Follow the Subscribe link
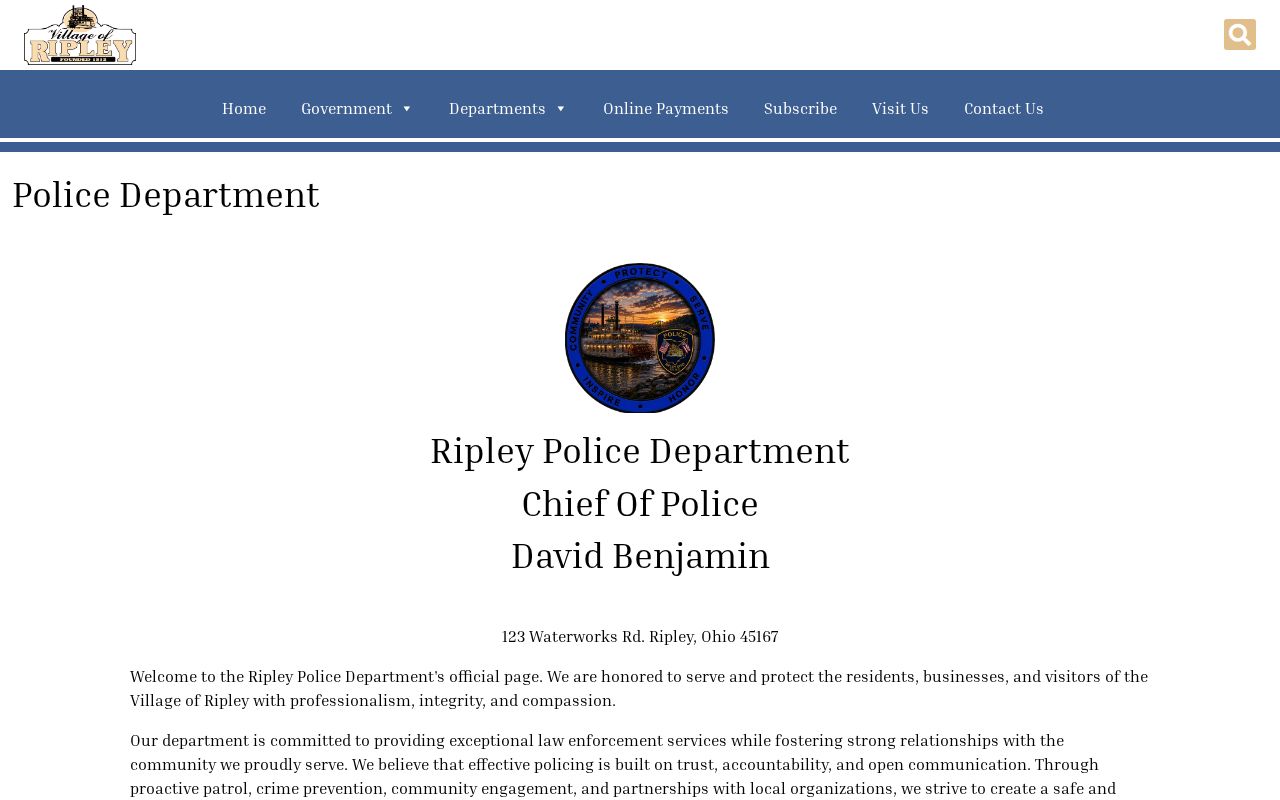 (x=800, y=108)
